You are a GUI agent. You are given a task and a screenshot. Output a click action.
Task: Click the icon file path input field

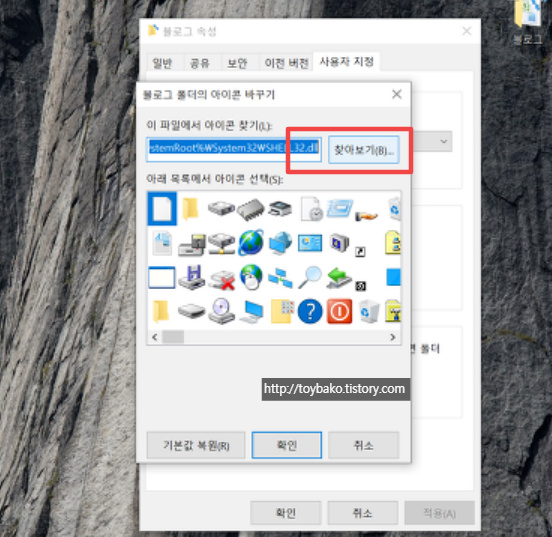tap(234, 150)
